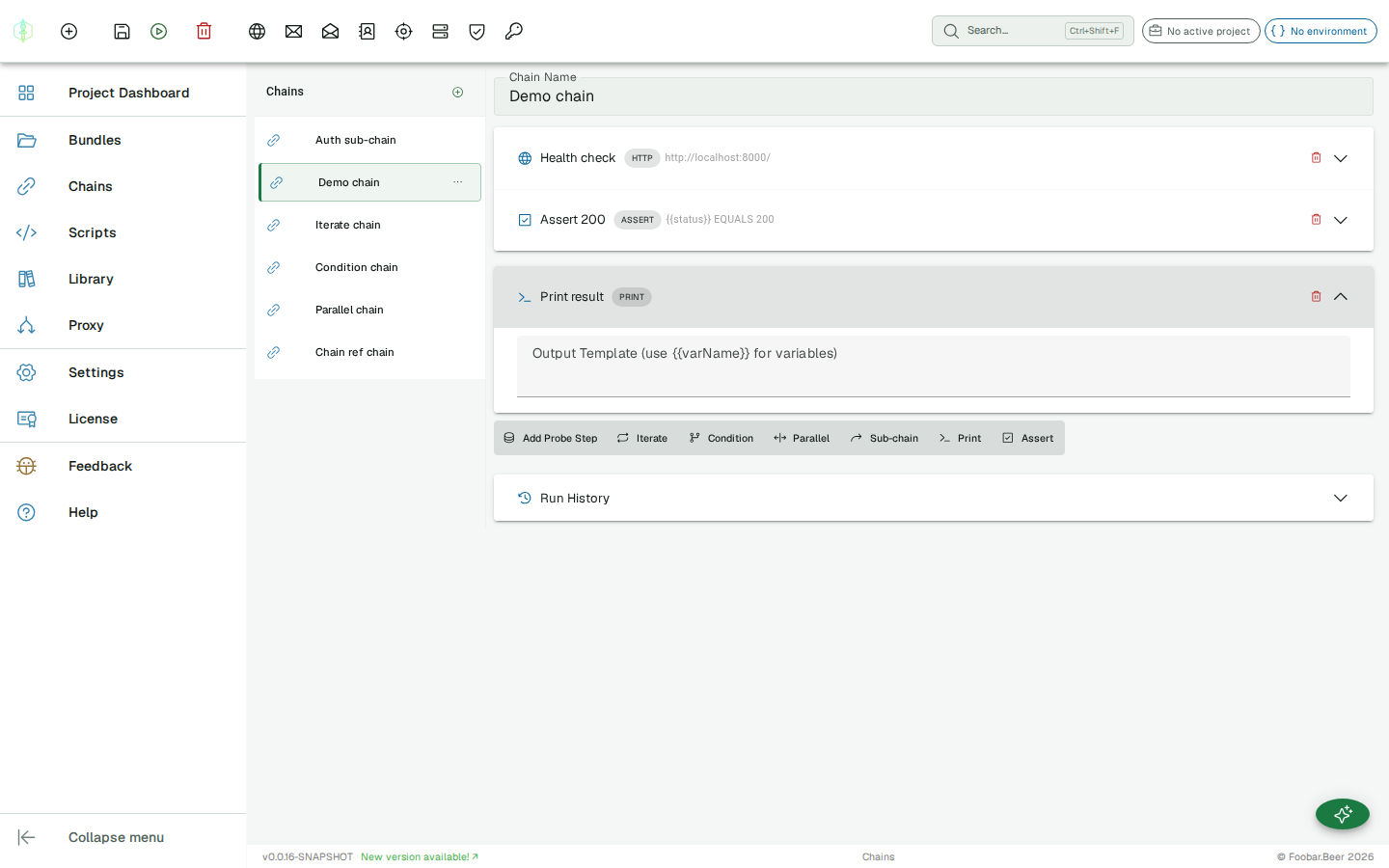This screenshot has height=868, width=1389.
Task: Select Auth sub-chain in chains list
Action: pos(369,140)
